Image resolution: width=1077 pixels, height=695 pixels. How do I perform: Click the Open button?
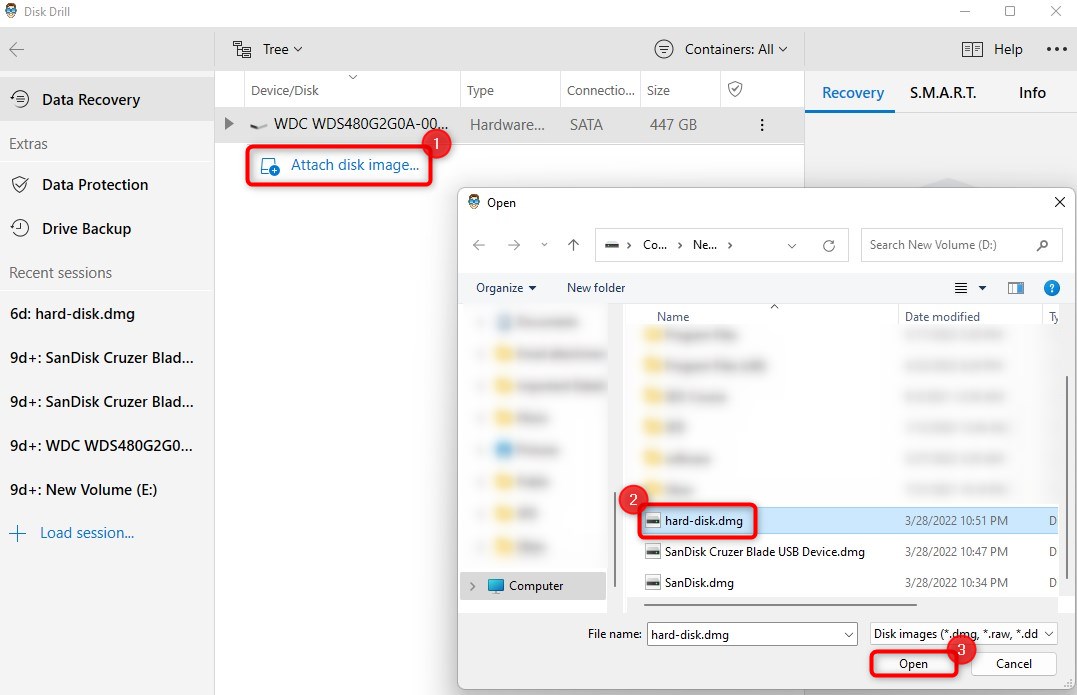coord(914,664)
